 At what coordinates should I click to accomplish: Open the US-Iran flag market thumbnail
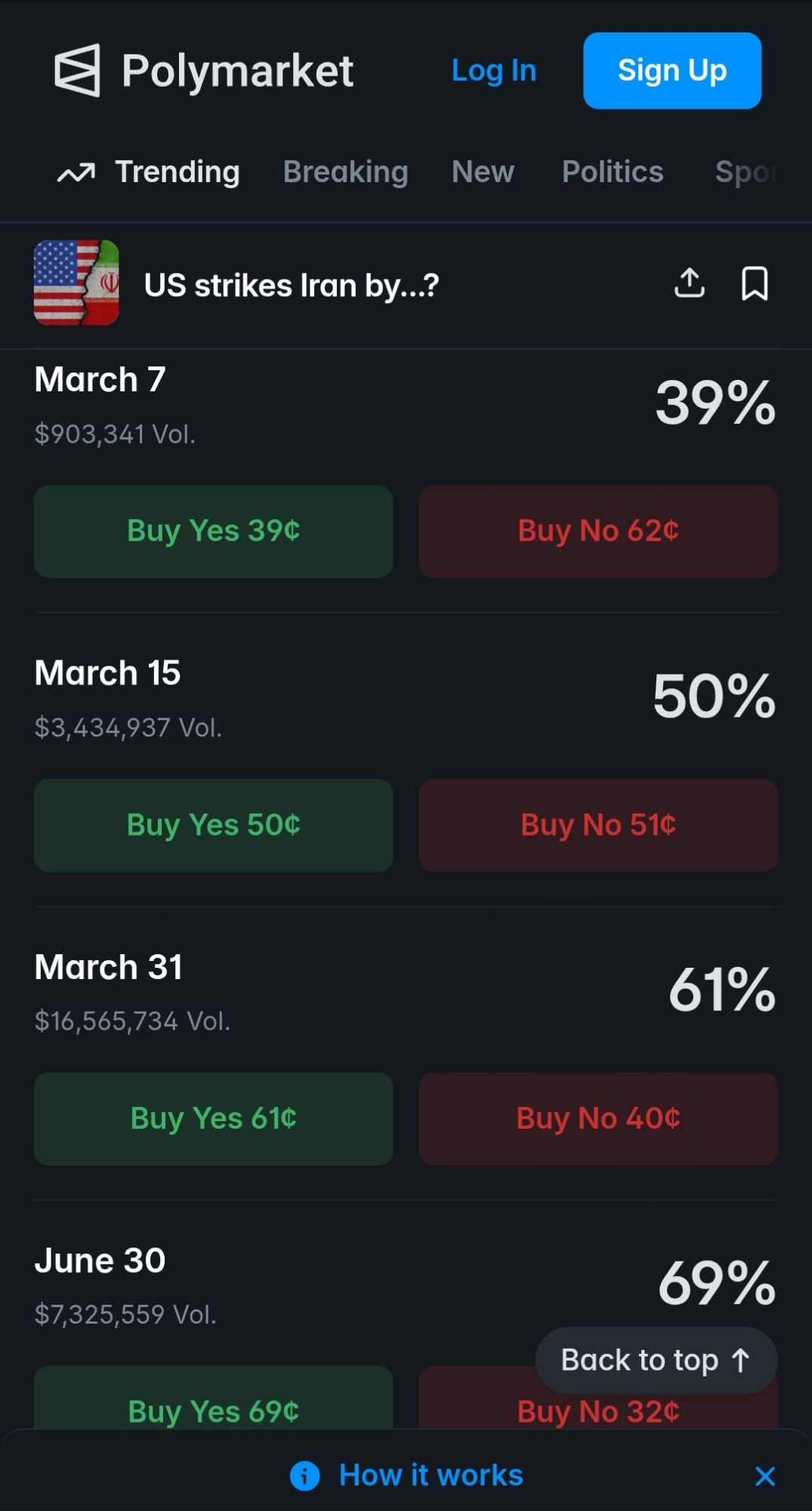coord(76,283)
